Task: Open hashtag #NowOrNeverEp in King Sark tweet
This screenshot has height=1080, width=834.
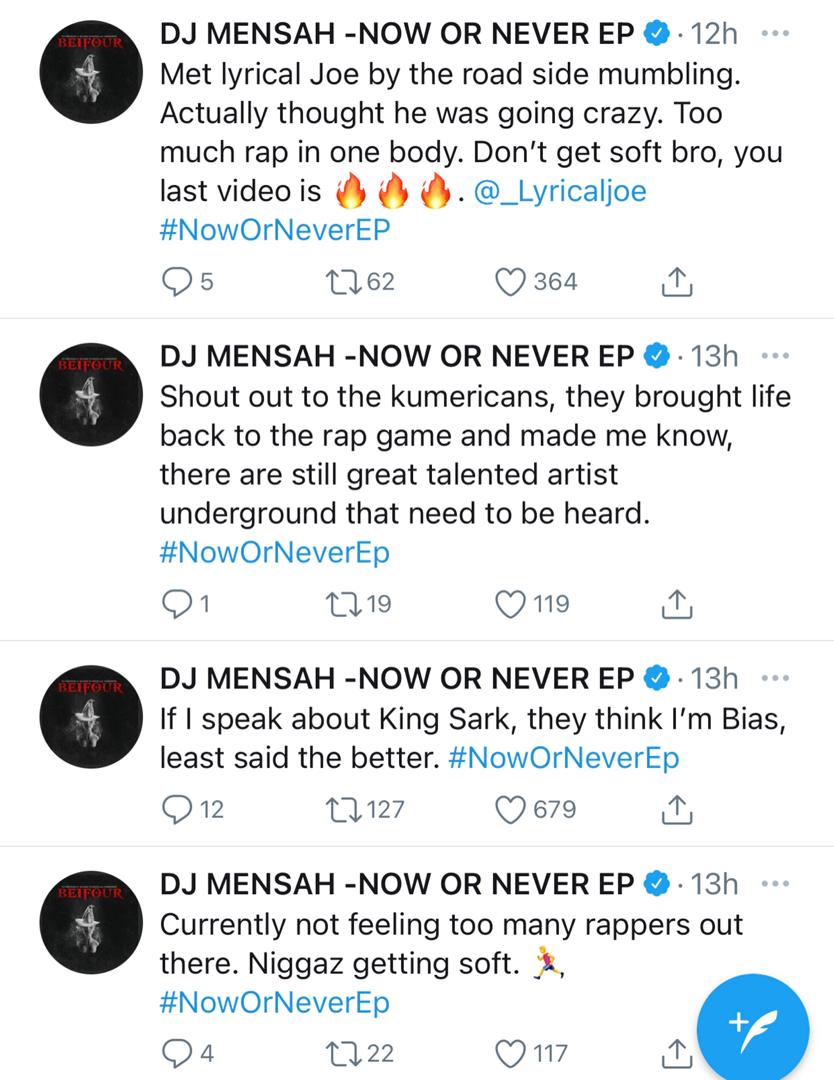Action: click(563, 758)
